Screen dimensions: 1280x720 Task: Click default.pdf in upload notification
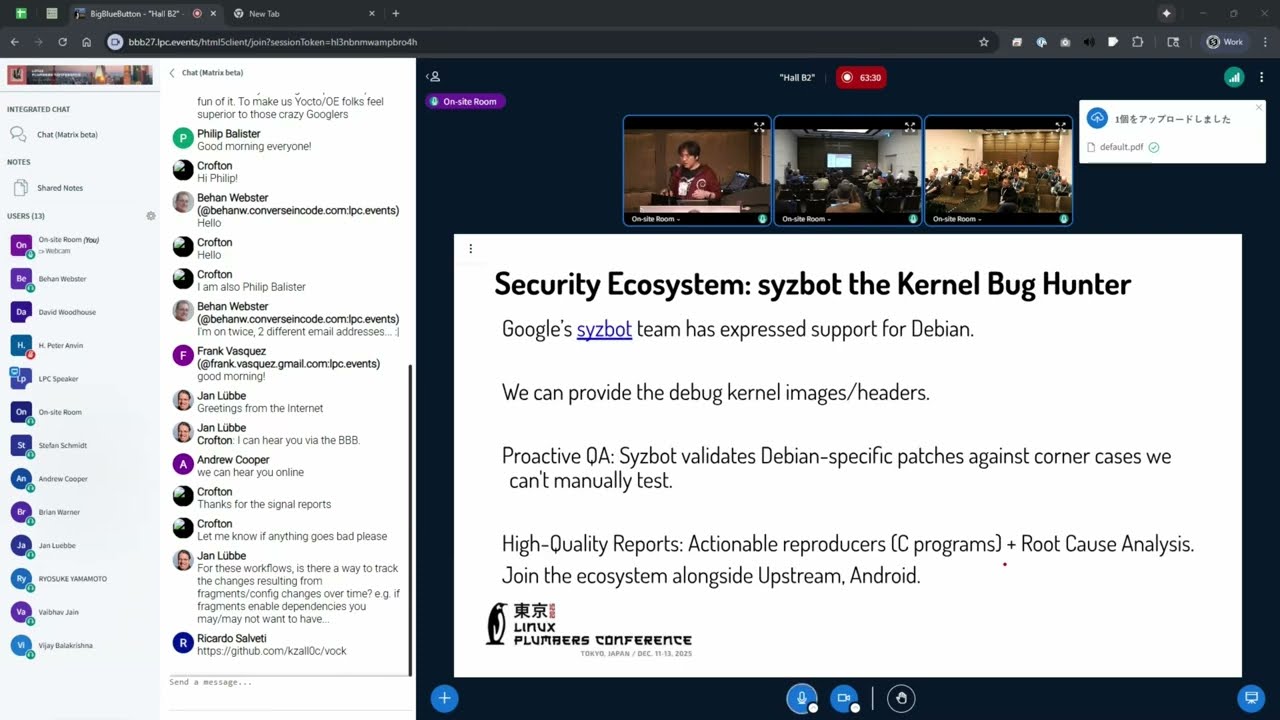(x=1121, y=147)
